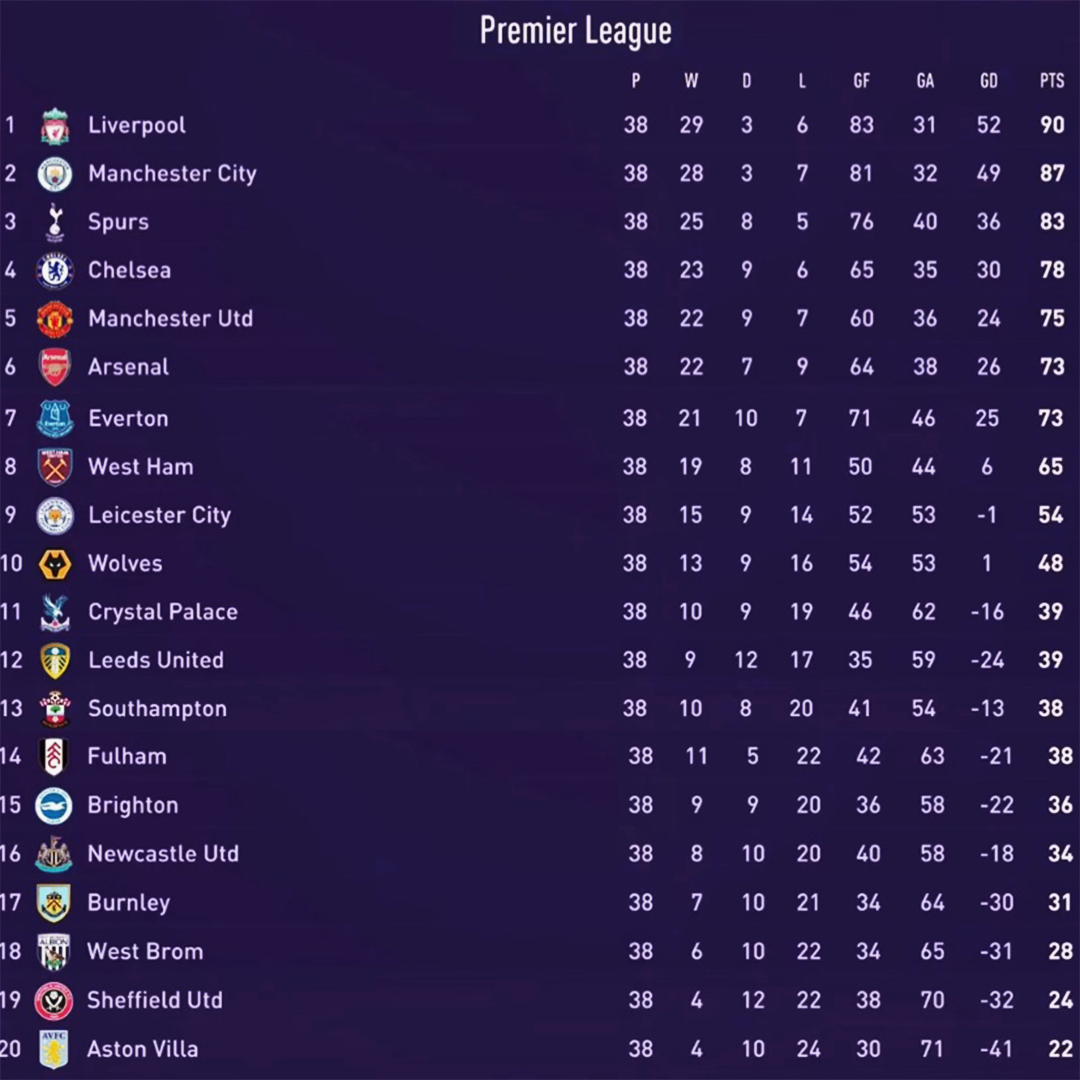Select the Chelsea club badge
Viewport: 1080px width, 1080px height.
click(54, 270)
